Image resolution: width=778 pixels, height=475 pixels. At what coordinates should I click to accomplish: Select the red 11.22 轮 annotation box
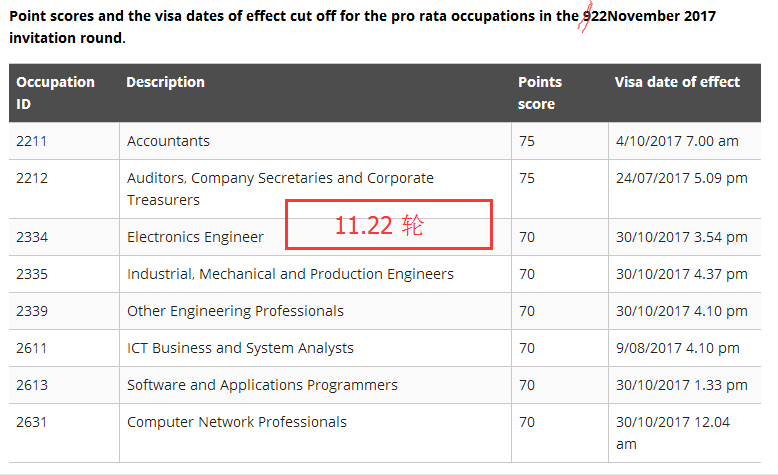pos(389,225)
